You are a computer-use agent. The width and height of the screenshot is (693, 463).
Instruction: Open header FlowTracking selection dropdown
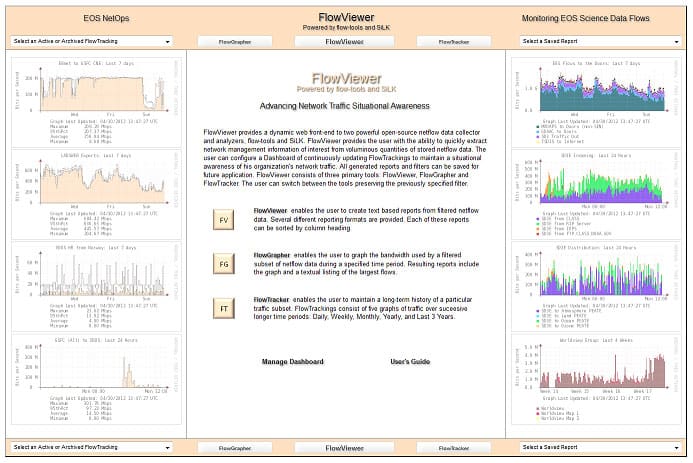[91, 41]
